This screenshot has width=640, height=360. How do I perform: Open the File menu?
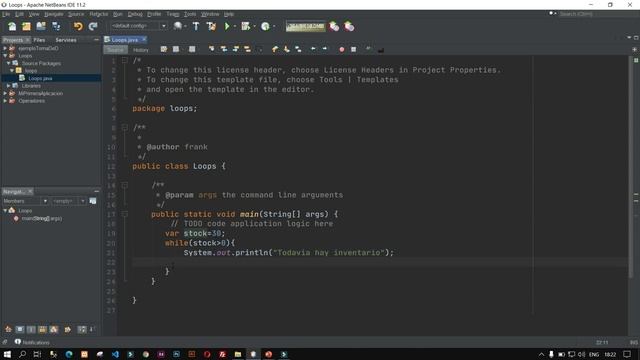[6, 14]
